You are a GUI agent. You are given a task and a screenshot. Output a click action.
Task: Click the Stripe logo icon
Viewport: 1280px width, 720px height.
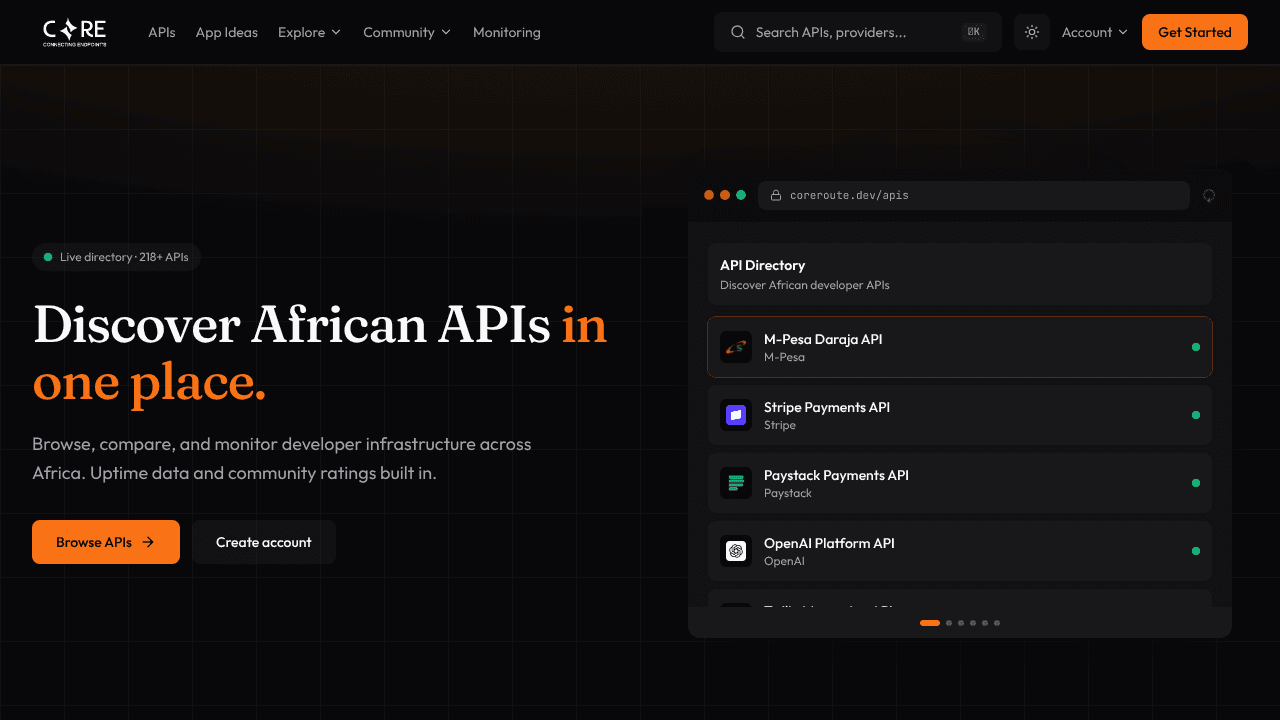(736, 415)
